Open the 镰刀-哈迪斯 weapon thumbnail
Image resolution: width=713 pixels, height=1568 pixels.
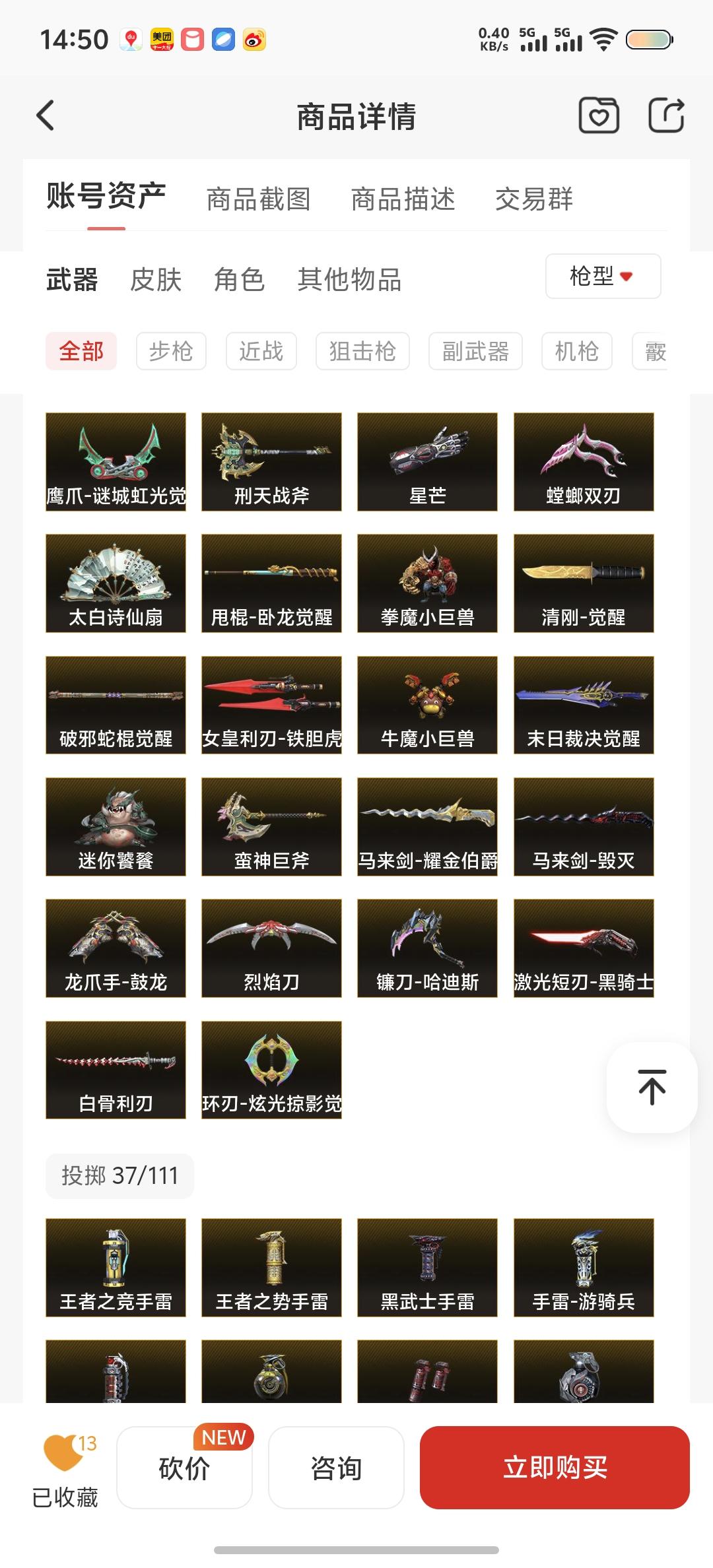point(427,948)
